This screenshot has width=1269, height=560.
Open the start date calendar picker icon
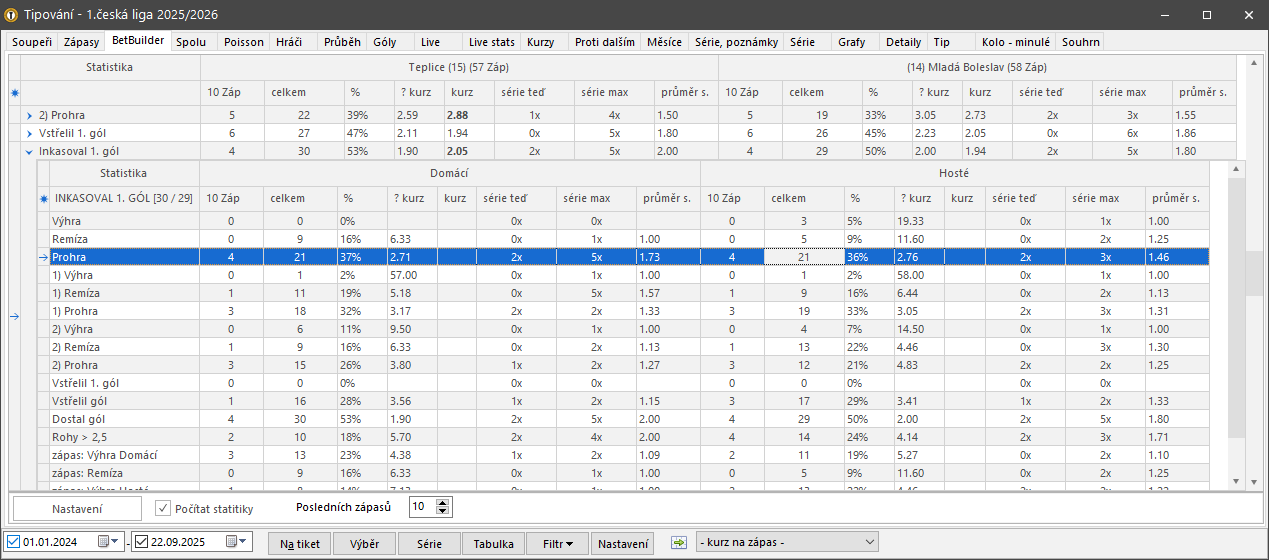(x=105, y=542)
